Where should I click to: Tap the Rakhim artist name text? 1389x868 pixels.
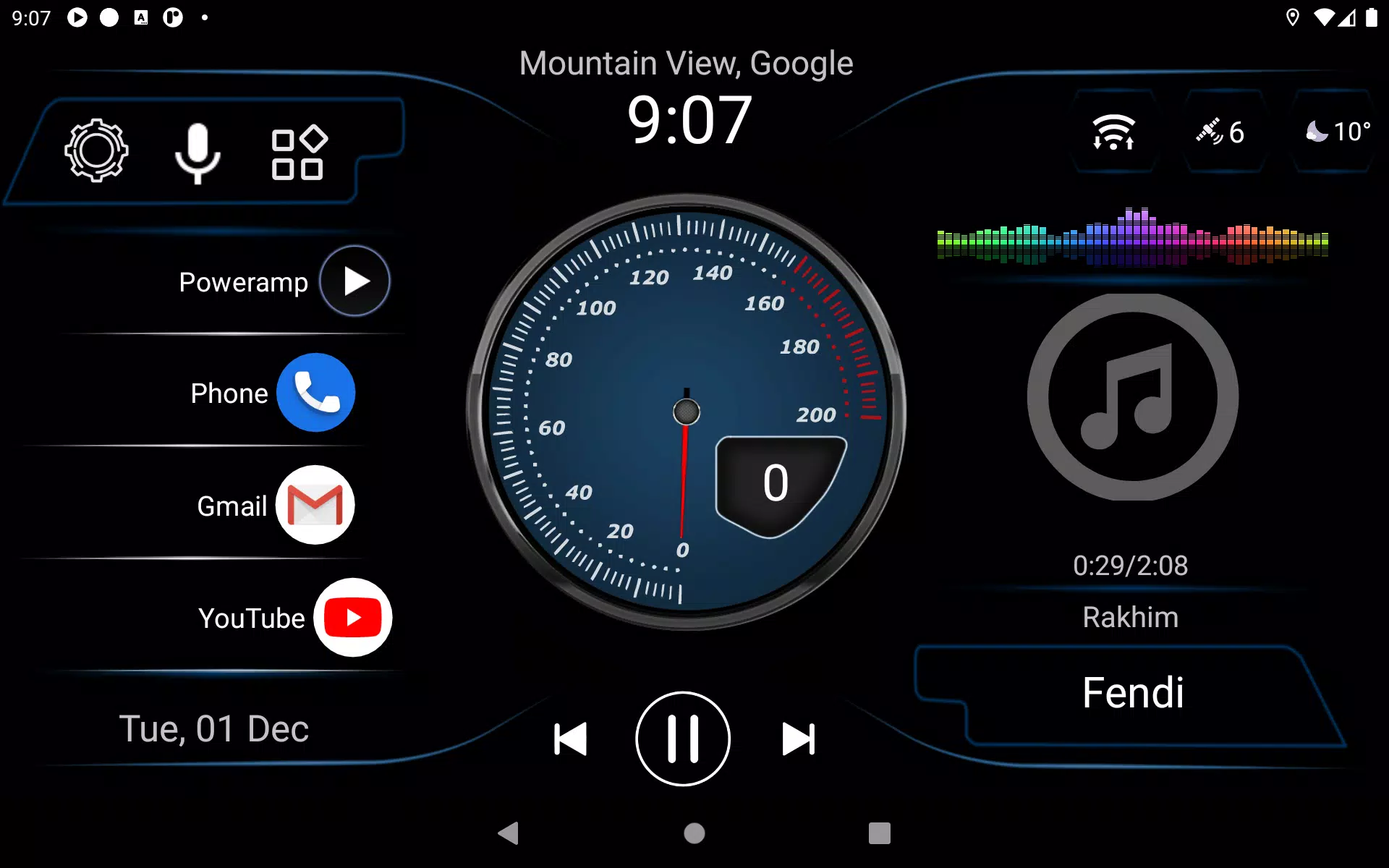click(x=1132, y=615)
